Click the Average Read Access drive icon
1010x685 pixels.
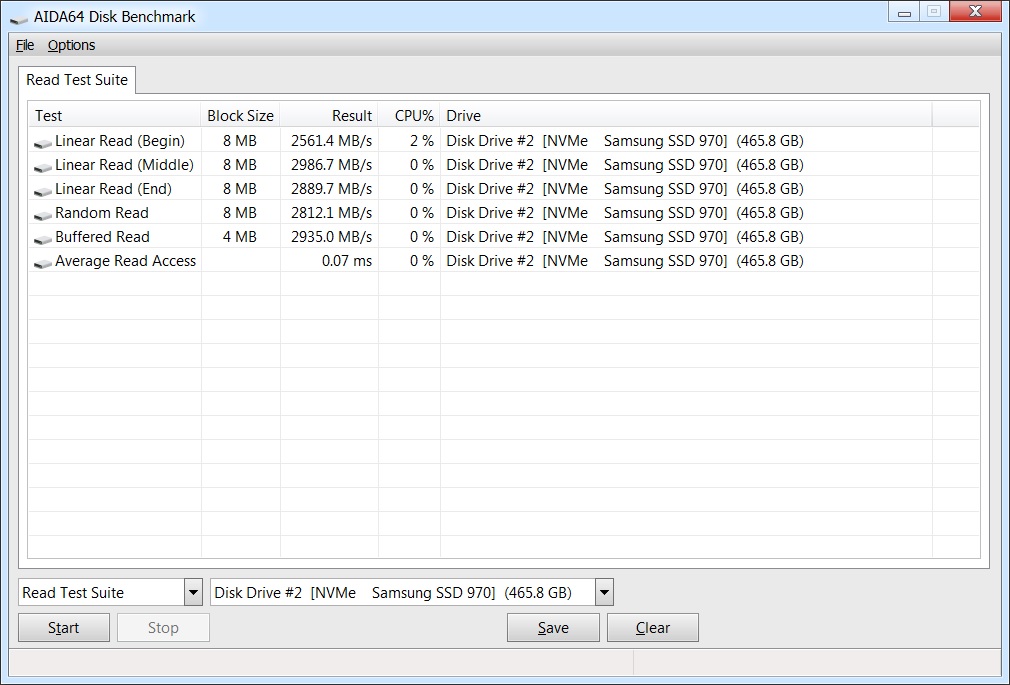(x=42, y=262)
